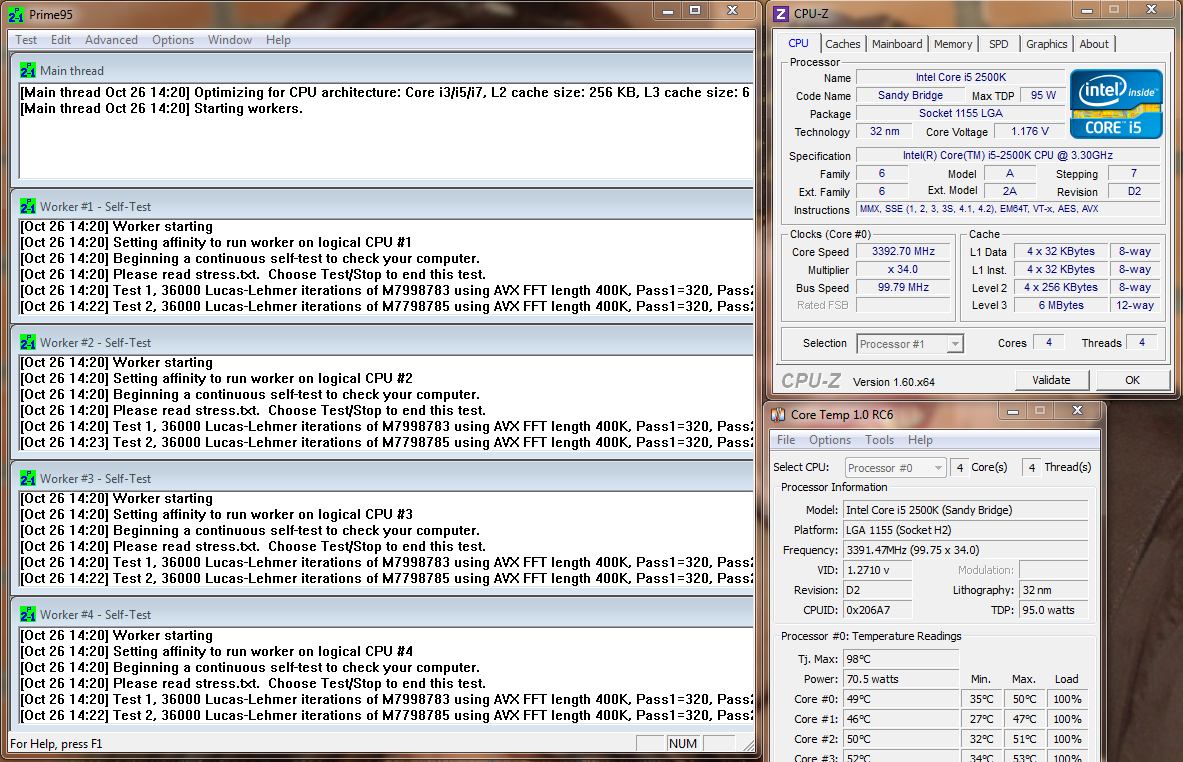
Task: Open the Test menu in Prime95
Action: click(26, 40)
